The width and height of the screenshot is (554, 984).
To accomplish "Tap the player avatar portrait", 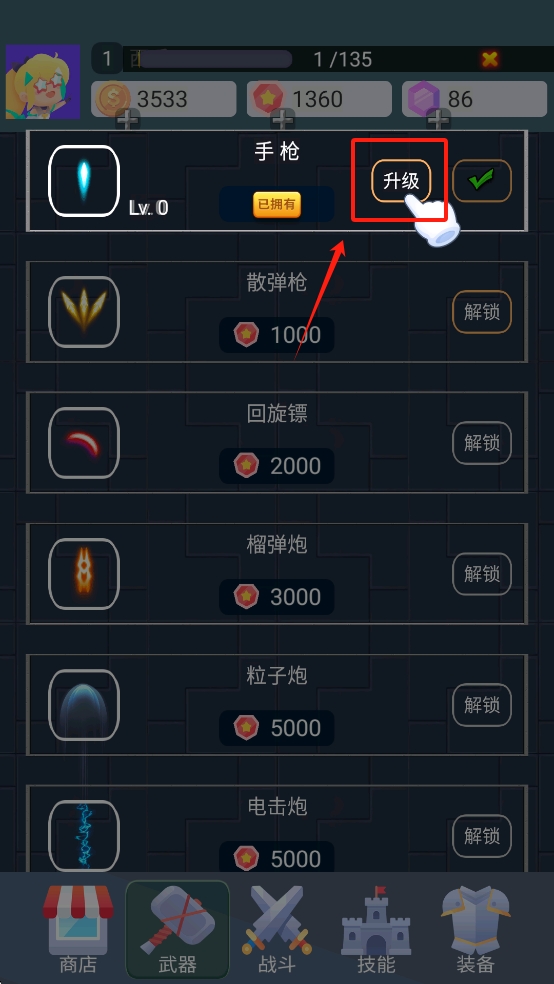I will 43,82.
